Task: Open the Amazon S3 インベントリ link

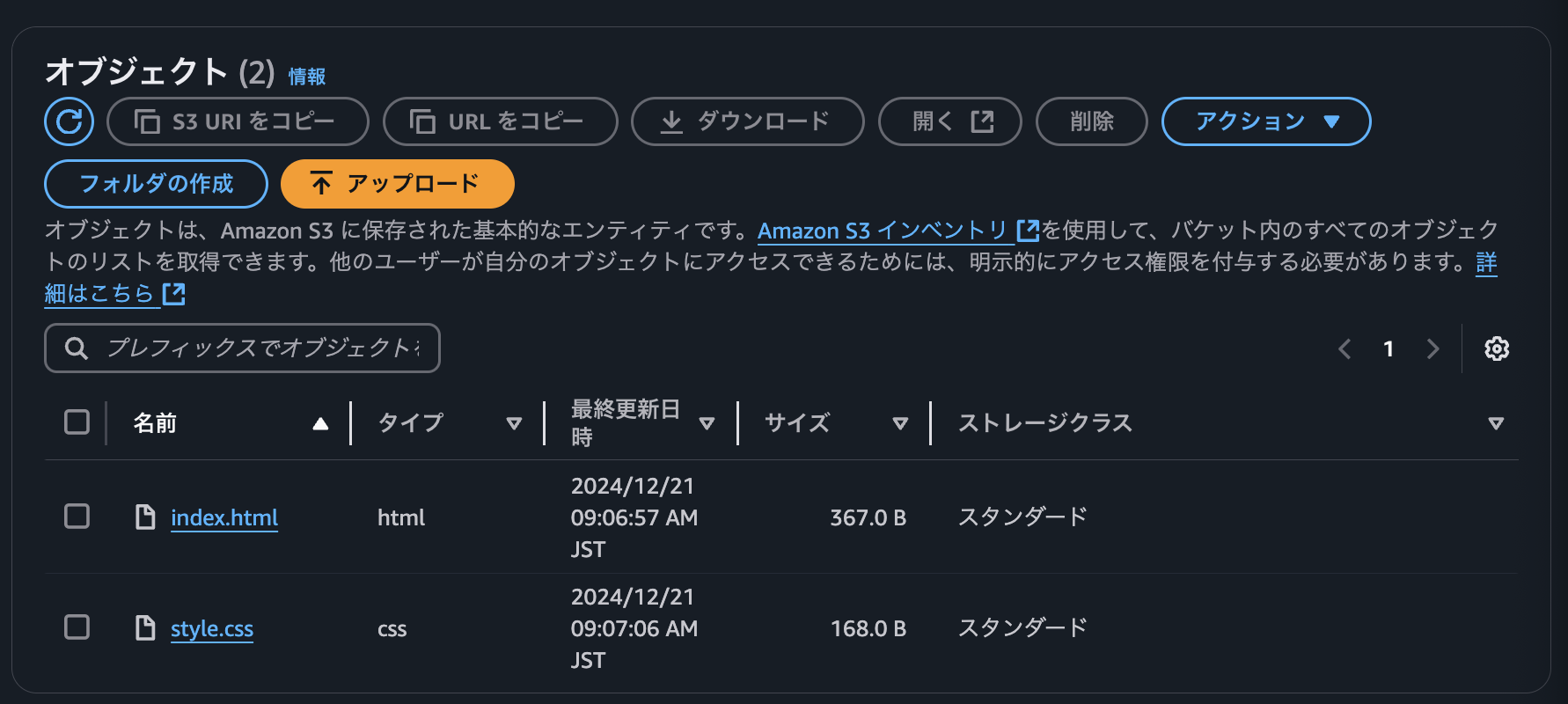Action: 883,231
